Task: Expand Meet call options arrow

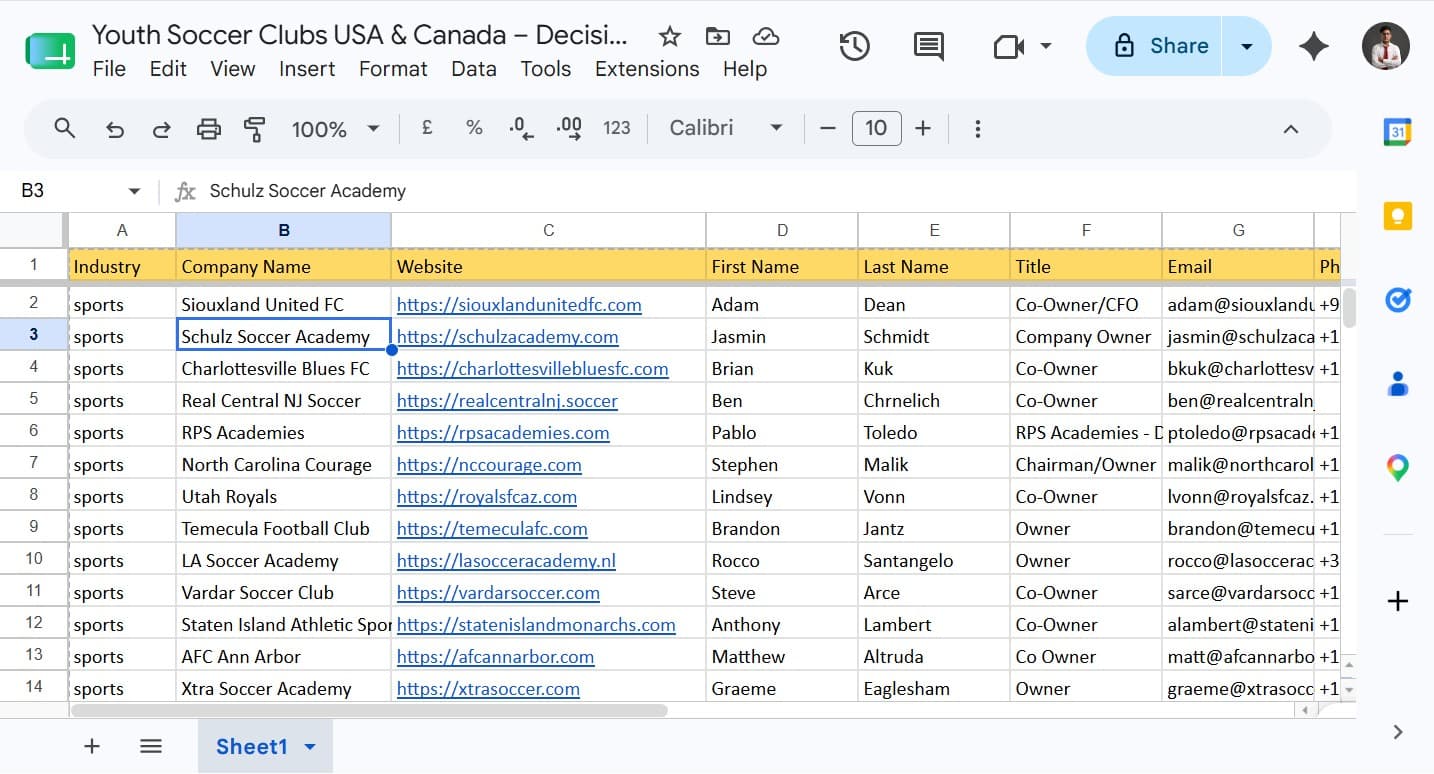Action: (1046, 46)
